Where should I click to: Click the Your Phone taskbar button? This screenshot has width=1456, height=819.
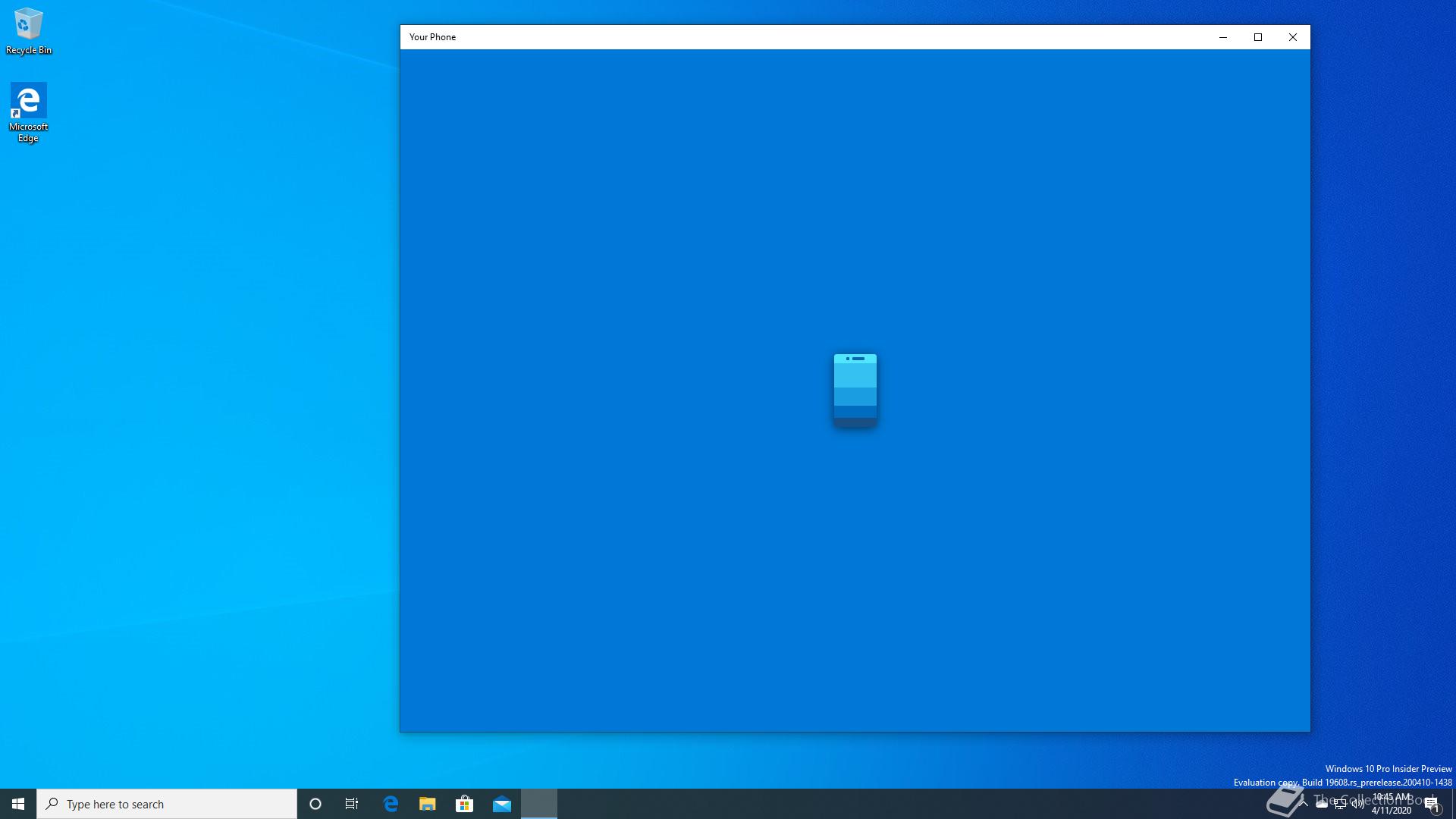click(539, 804)
